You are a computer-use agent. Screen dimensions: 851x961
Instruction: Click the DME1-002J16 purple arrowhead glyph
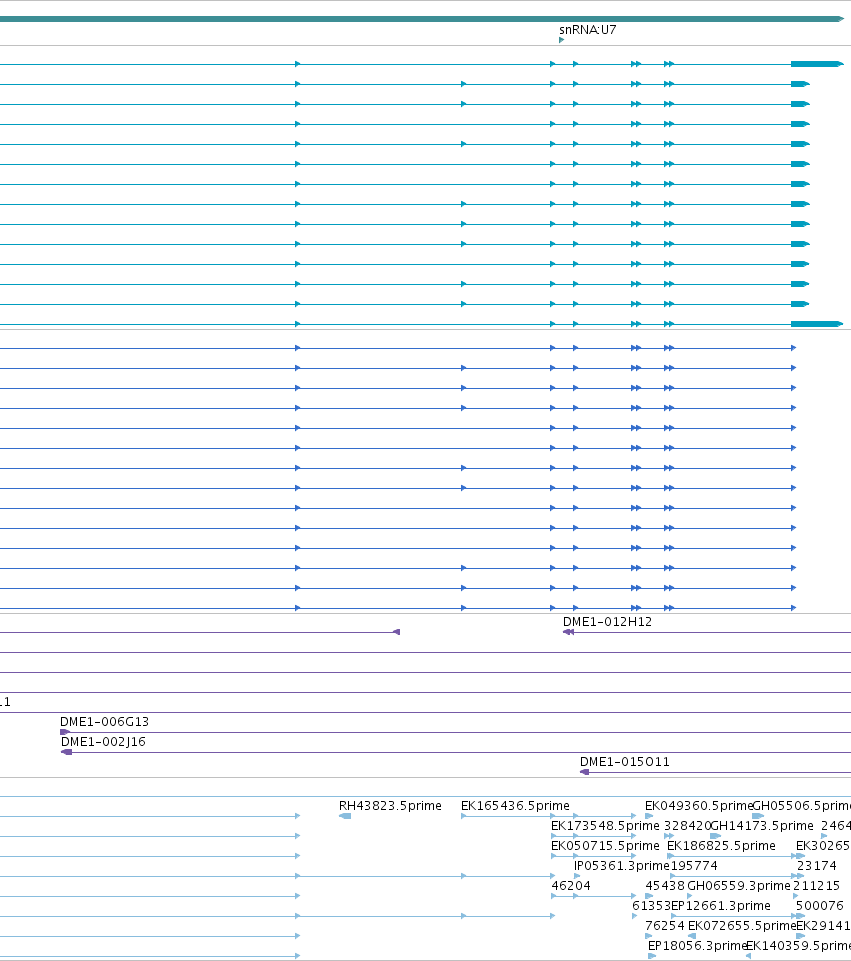coord(66,752)
